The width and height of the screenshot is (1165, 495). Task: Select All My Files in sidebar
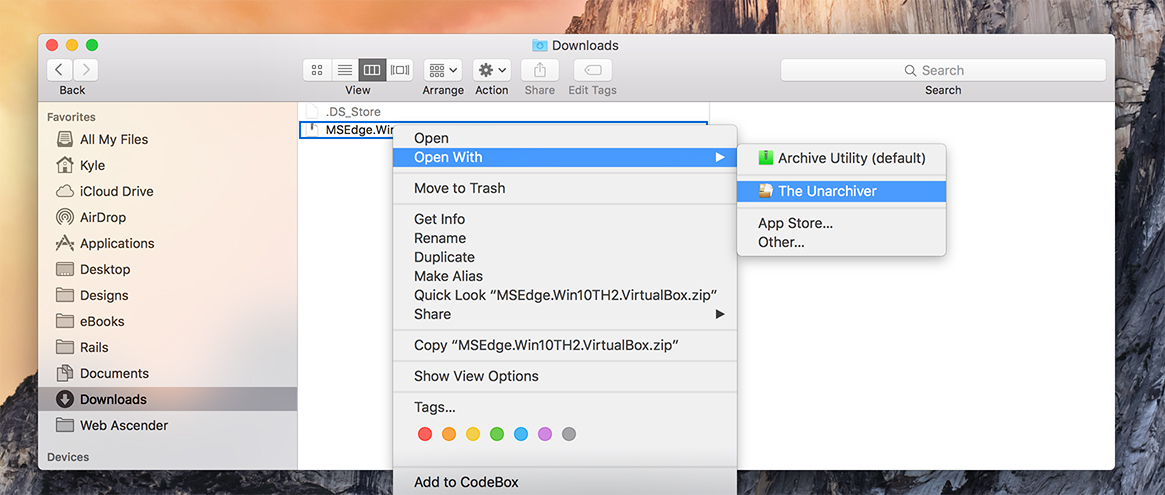pos(168,139)
